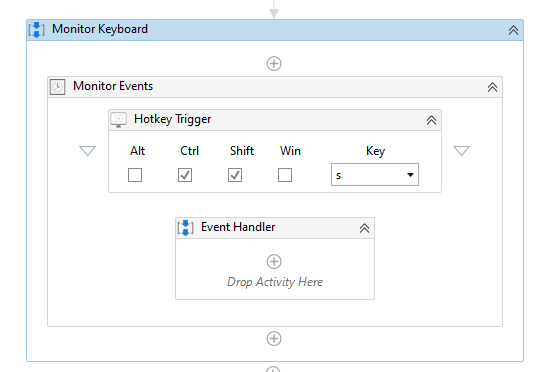The height and width of the screenshot is (372, 542).
Task: Collapse the Monitor Events activity
Action: coord(492,87)
